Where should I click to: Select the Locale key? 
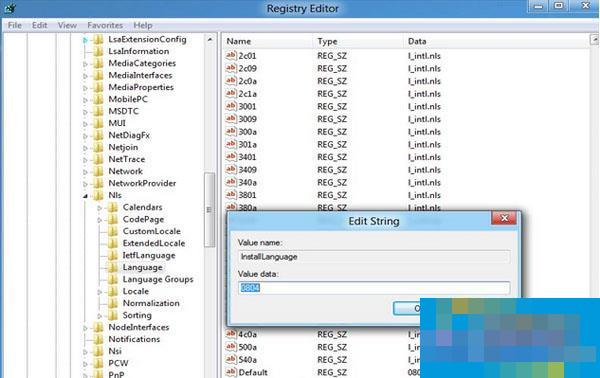point(135,291)
